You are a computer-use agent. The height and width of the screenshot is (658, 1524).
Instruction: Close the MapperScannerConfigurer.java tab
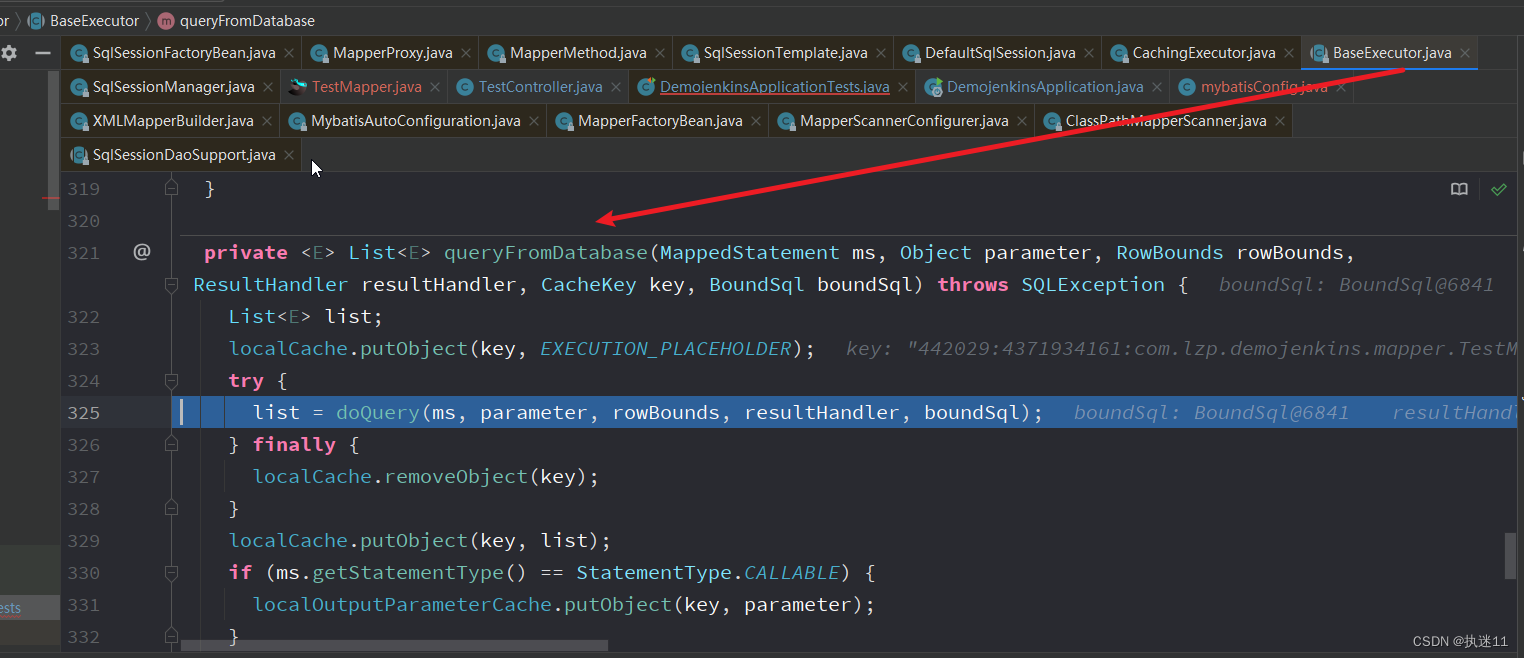1022,121
